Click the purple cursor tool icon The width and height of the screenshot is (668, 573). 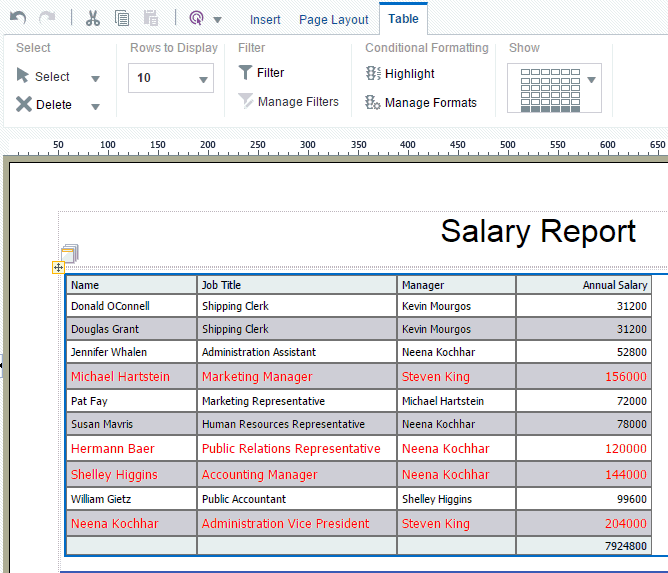pos(196,18)
